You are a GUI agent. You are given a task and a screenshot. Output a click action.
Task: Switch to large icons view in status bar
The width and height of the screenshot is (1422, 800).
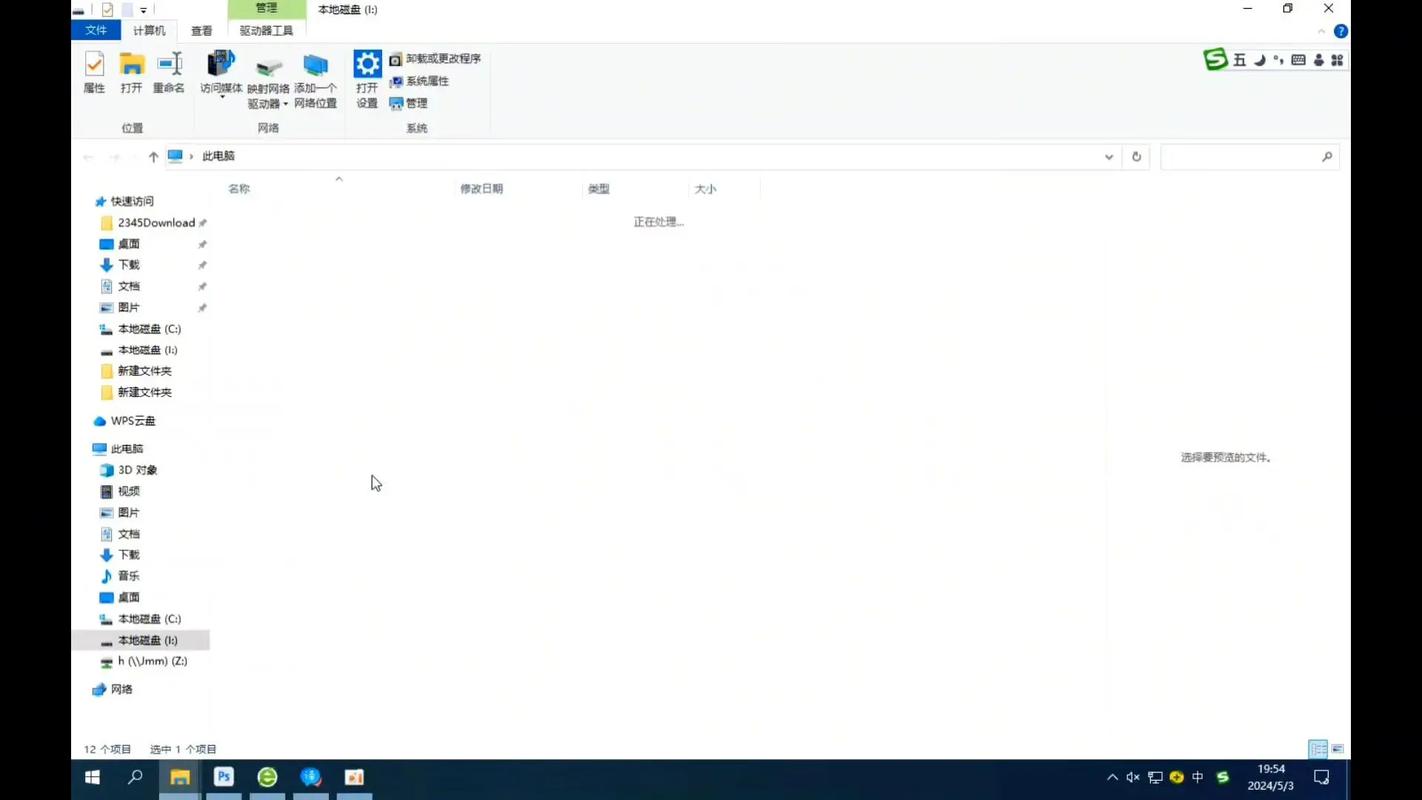click(x=1337, y=749)
